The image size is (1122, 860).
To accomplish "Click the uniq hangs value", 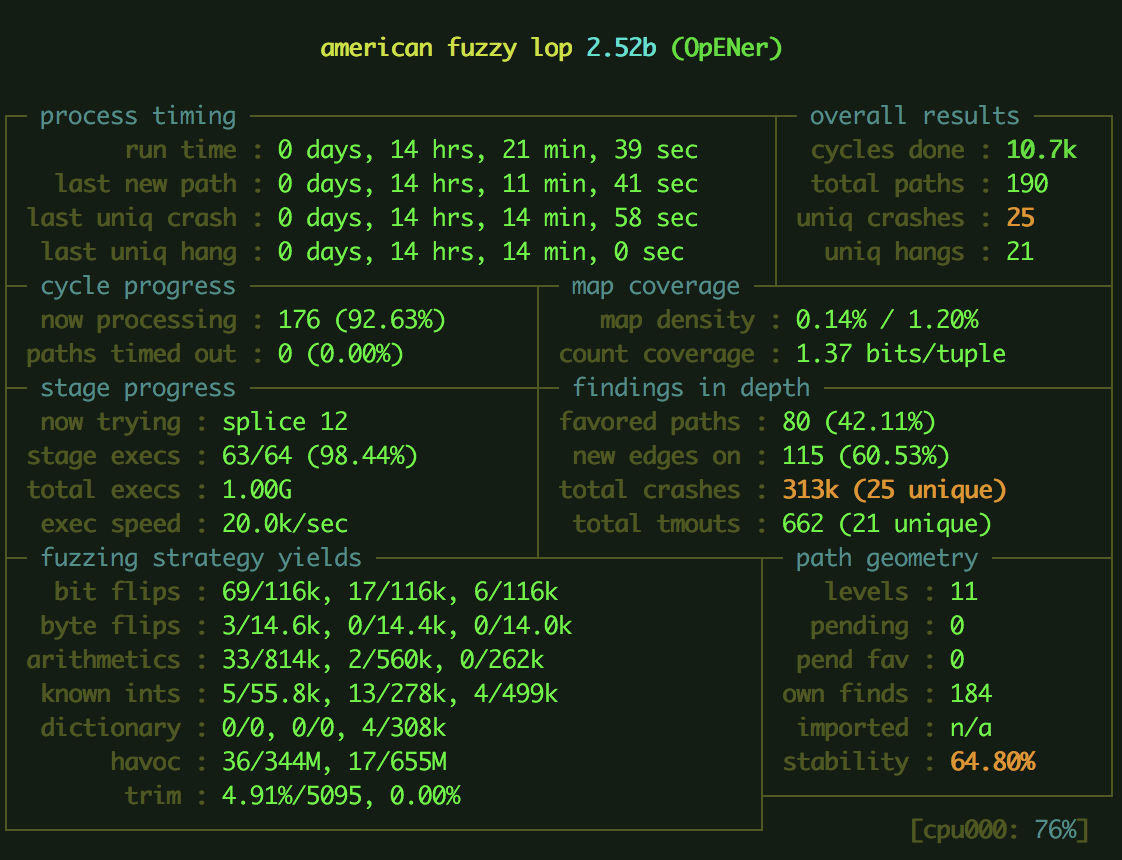I will click(x=1020, y=251).
